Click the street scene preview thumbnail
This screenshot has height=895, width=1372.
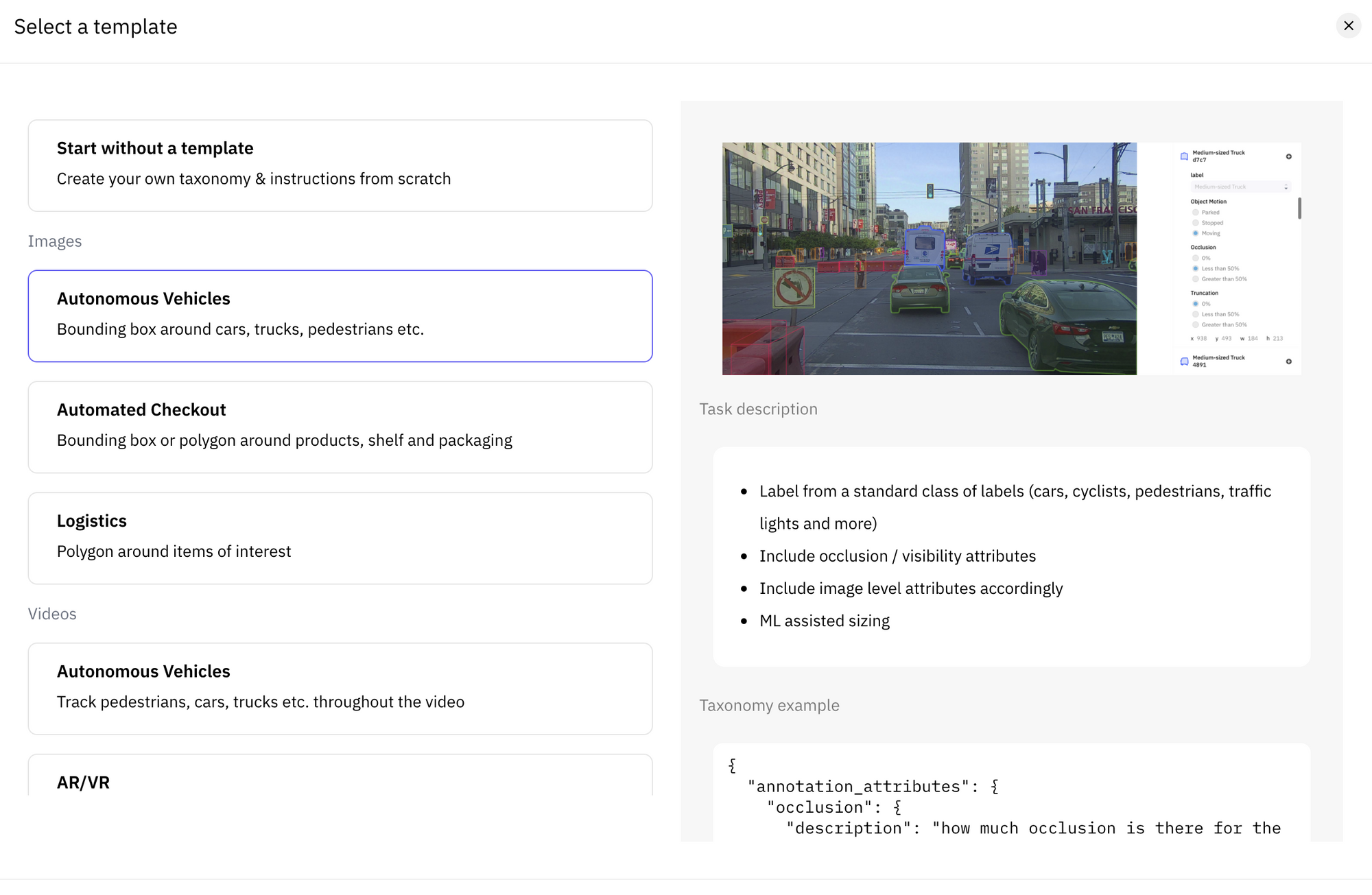tap(929, 259)
